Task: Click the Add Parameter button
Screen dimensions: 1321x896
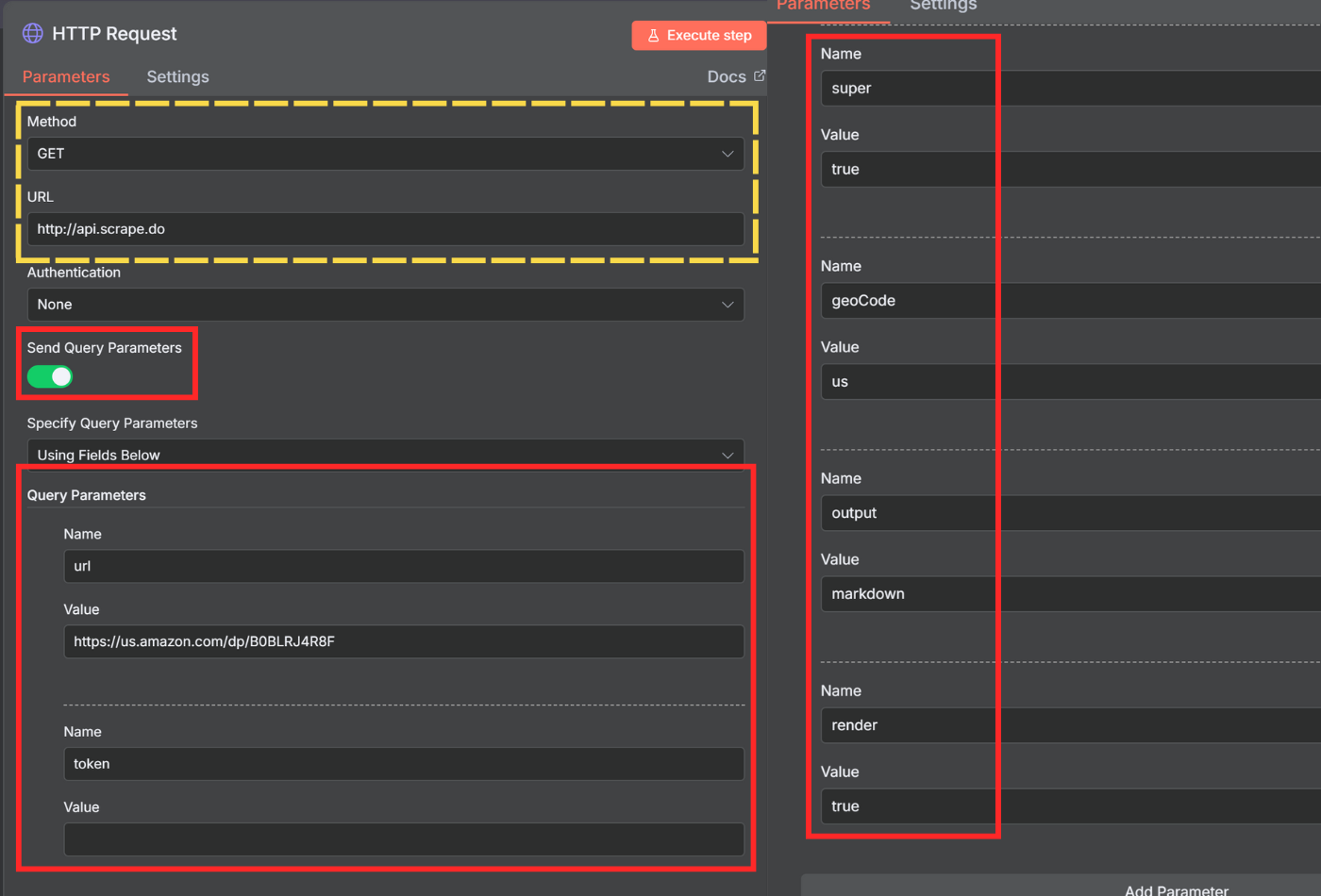Action: pyautogui.click(x=1176, y=888)
